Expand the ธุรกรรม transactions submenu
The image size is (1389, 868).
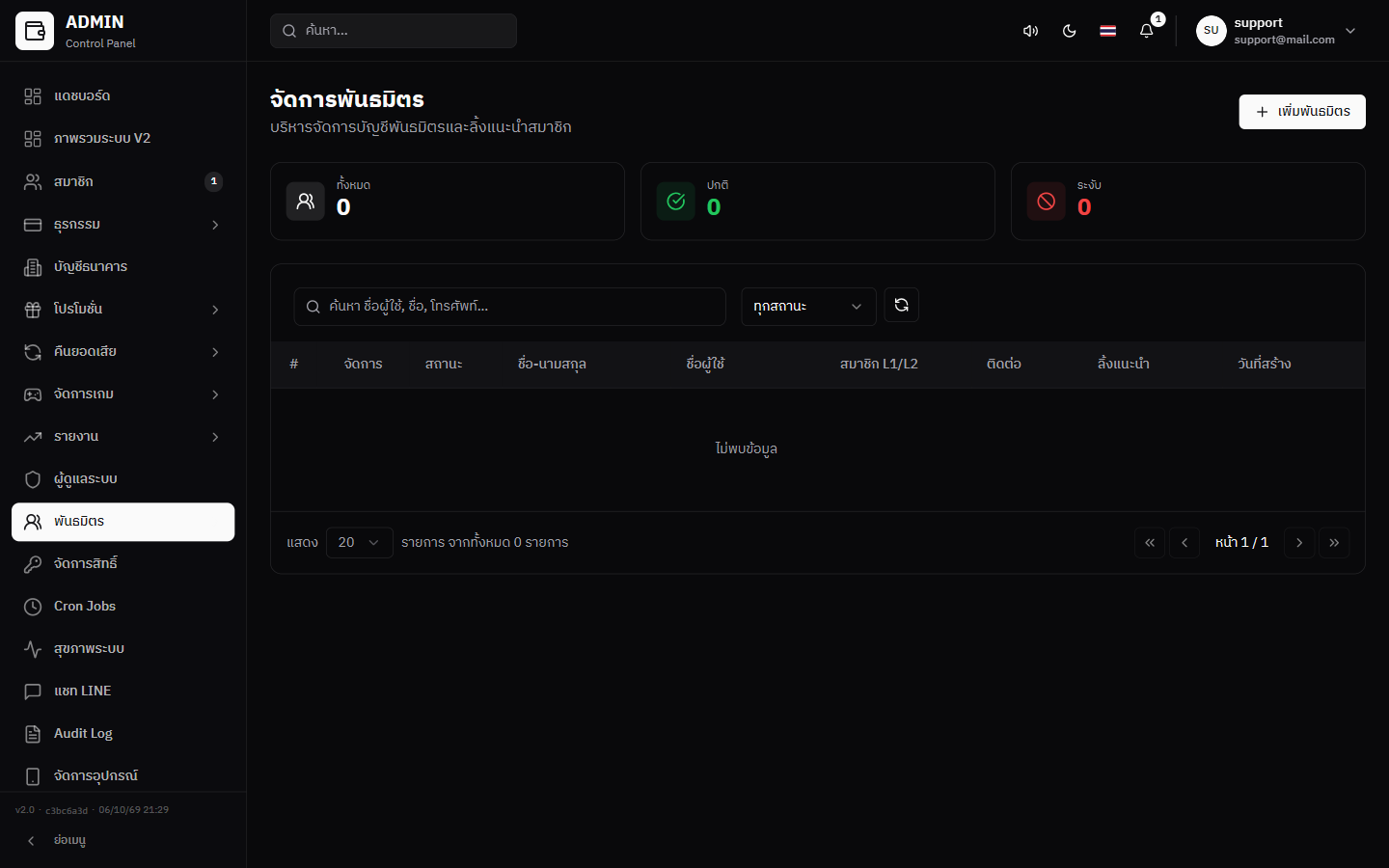coord(123,225)
